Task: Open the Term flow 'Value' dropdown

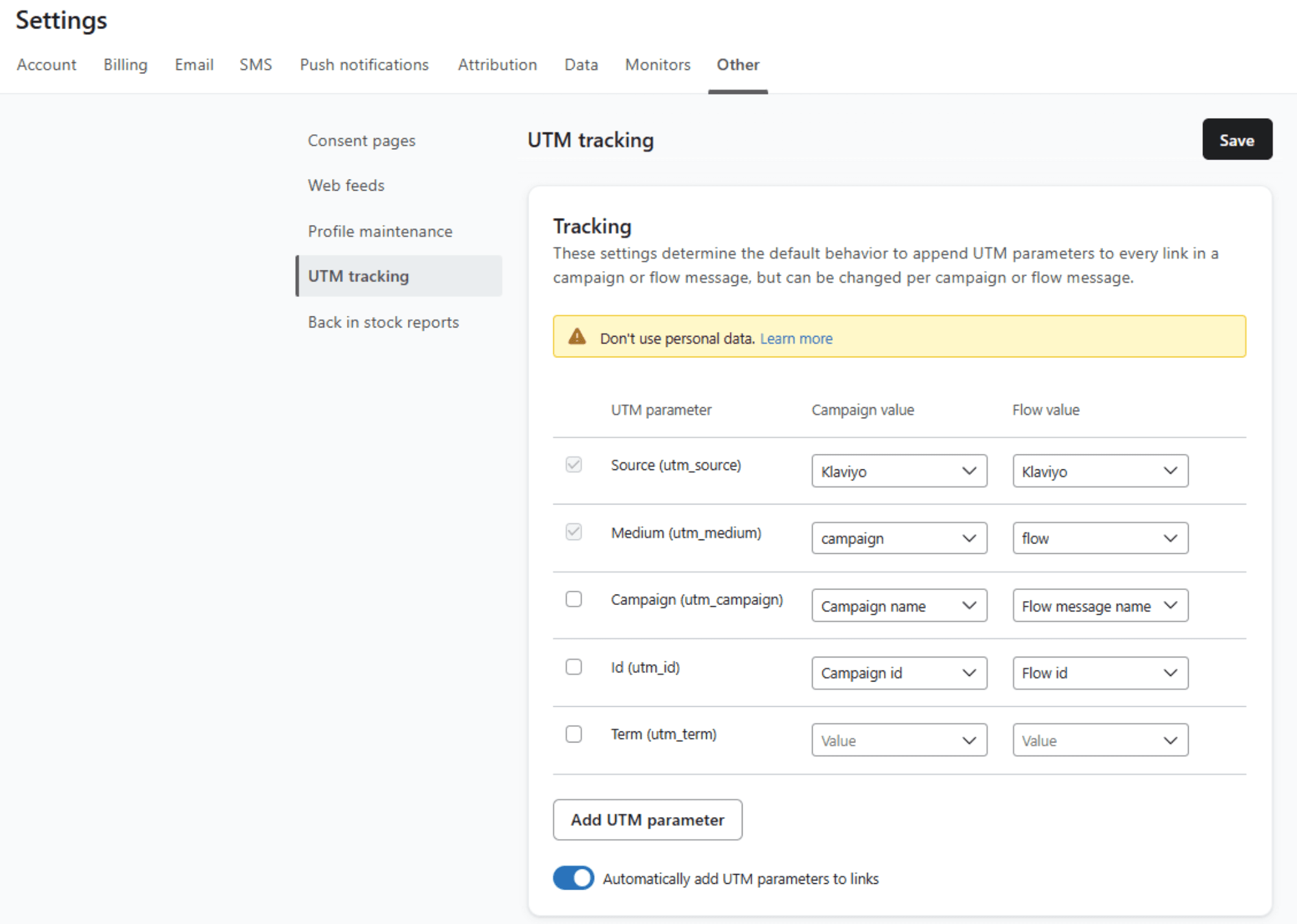Action: [1100, 740]
